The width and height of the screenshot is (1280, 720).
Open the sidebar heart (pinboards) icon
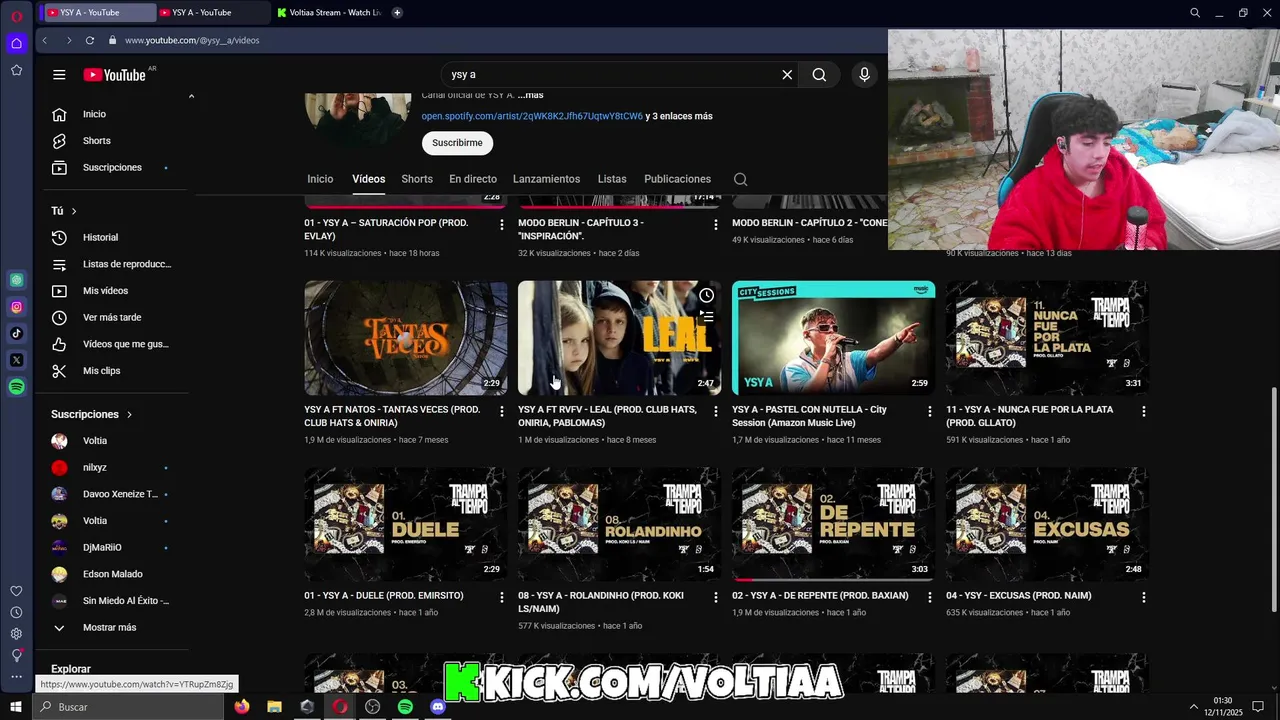pyautogui.click(x=16, y=591)
